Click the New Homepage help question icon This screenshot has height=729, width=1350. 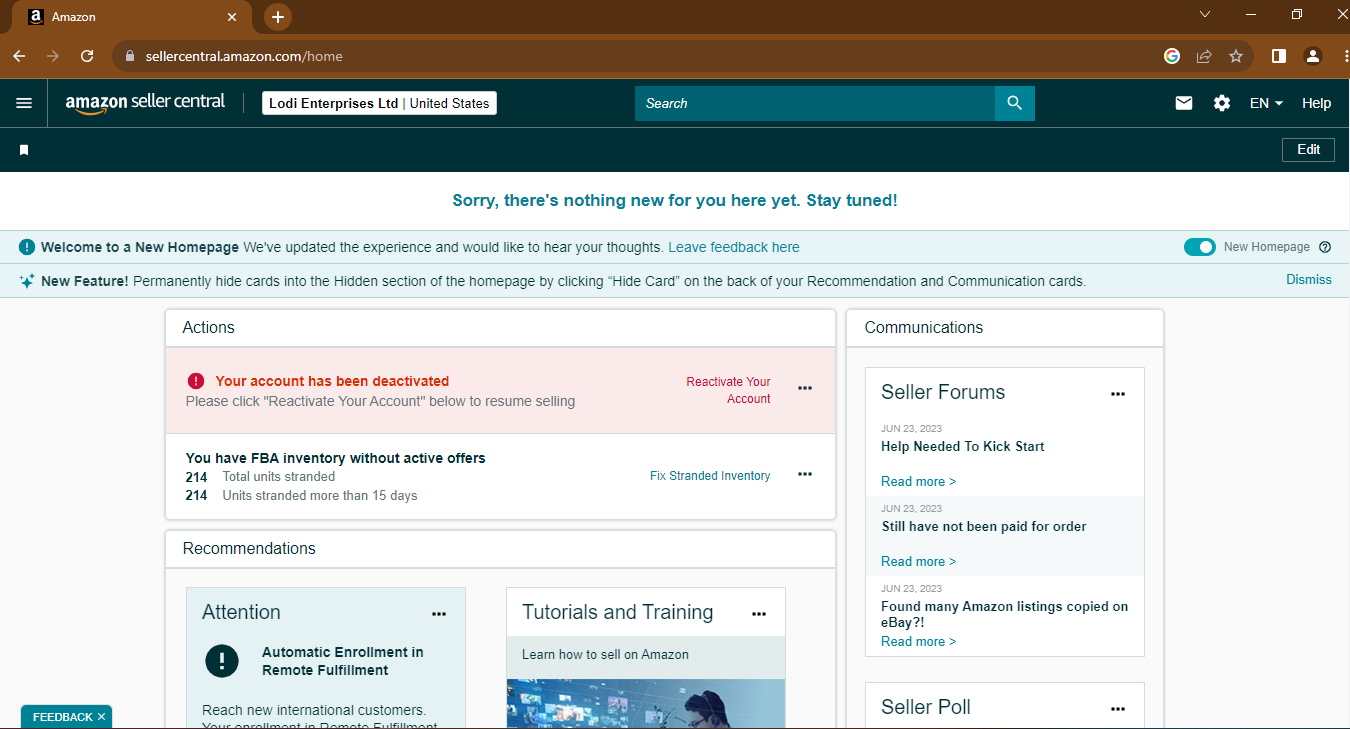[x=1325, y=247]
